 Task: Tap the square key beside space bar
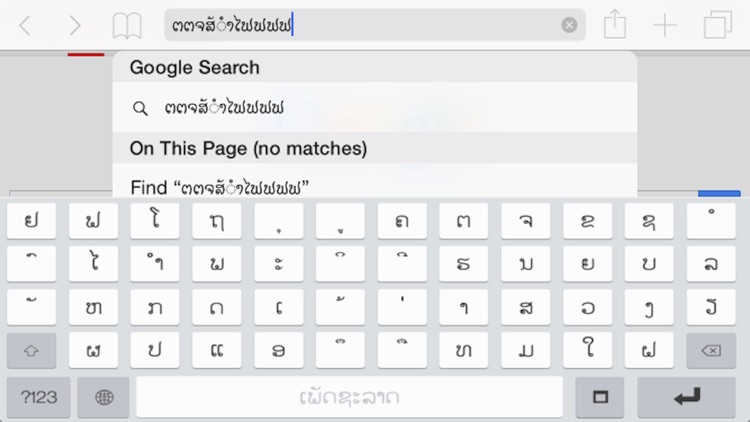(x=600, y=397)
